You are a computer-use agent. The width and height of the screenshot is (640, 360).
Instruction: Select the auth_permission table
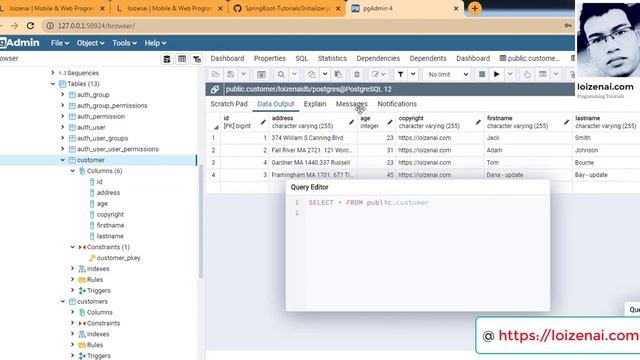click(x=101, y=116)
